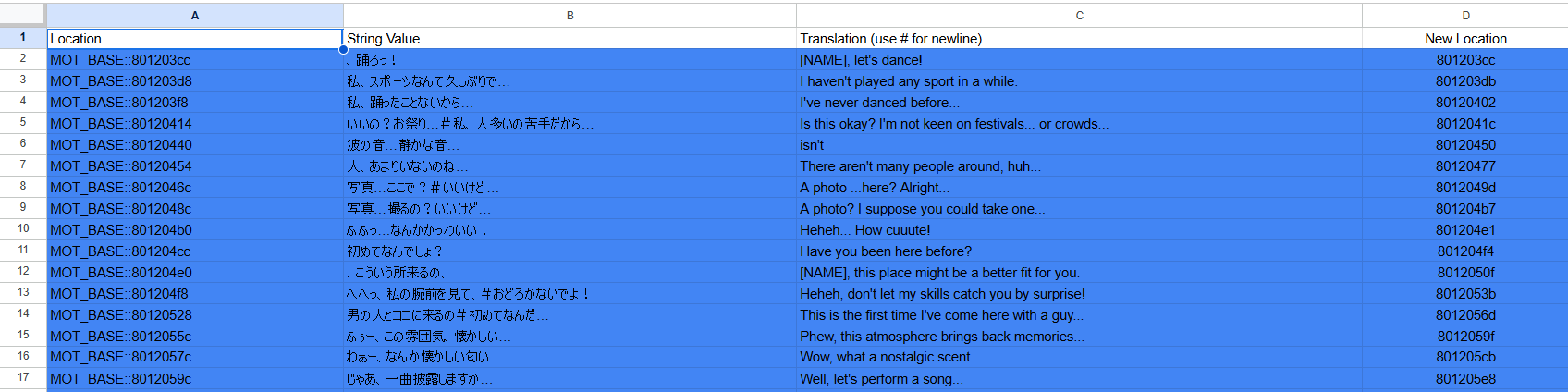
Task: Click column A header
Action: [x=194, y=15]
